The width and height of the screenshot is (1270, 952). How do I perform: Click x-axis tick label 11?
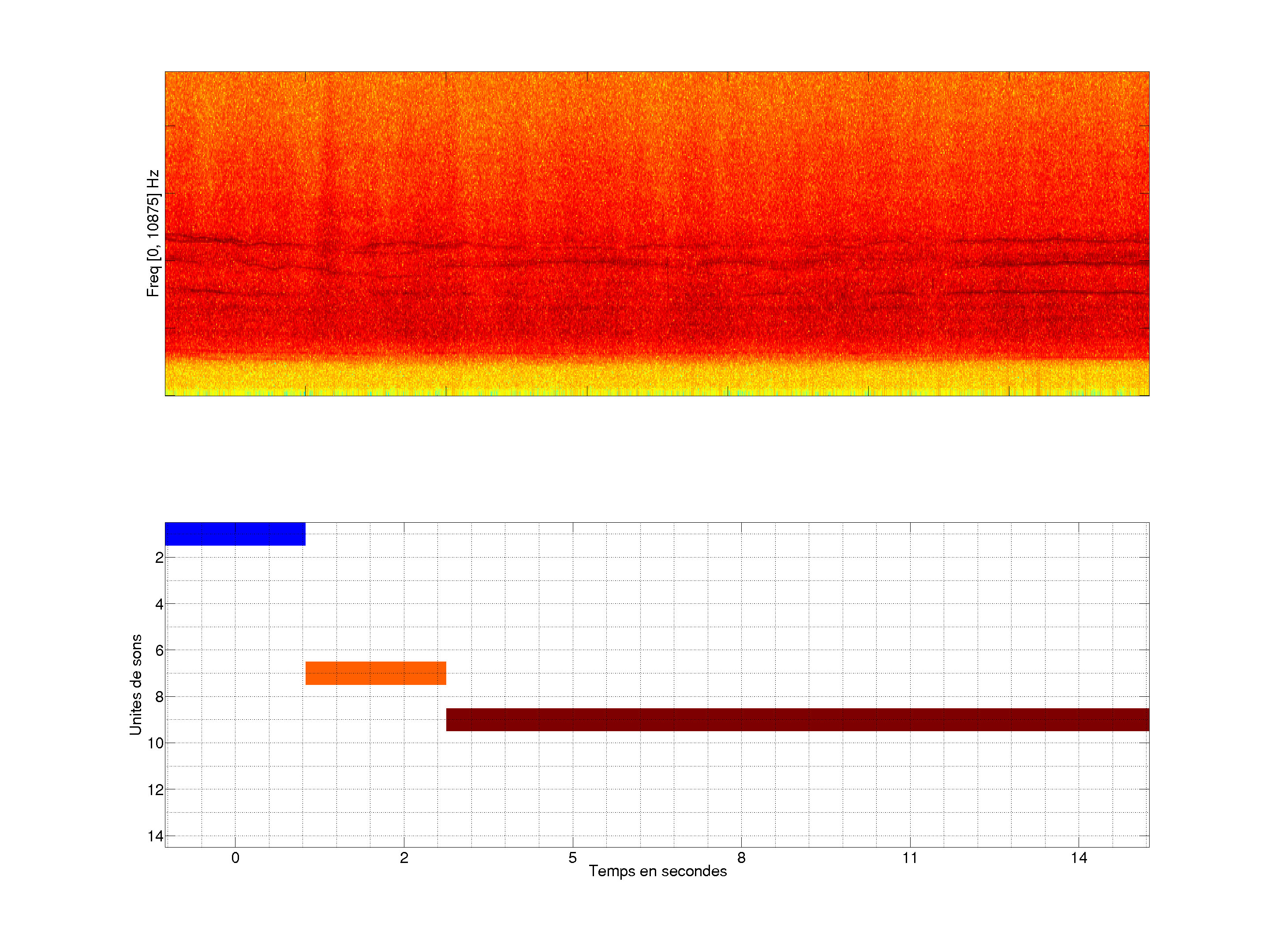[910, 858]
